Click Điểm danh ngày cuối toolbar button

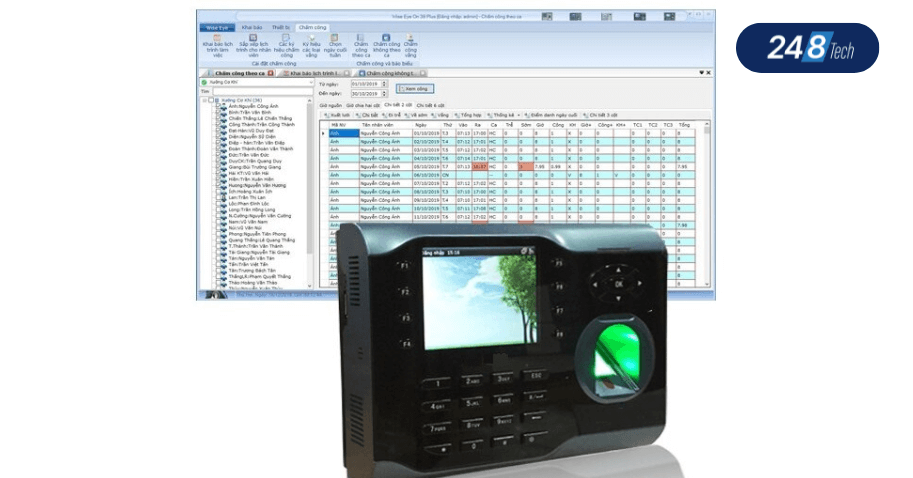550,115
